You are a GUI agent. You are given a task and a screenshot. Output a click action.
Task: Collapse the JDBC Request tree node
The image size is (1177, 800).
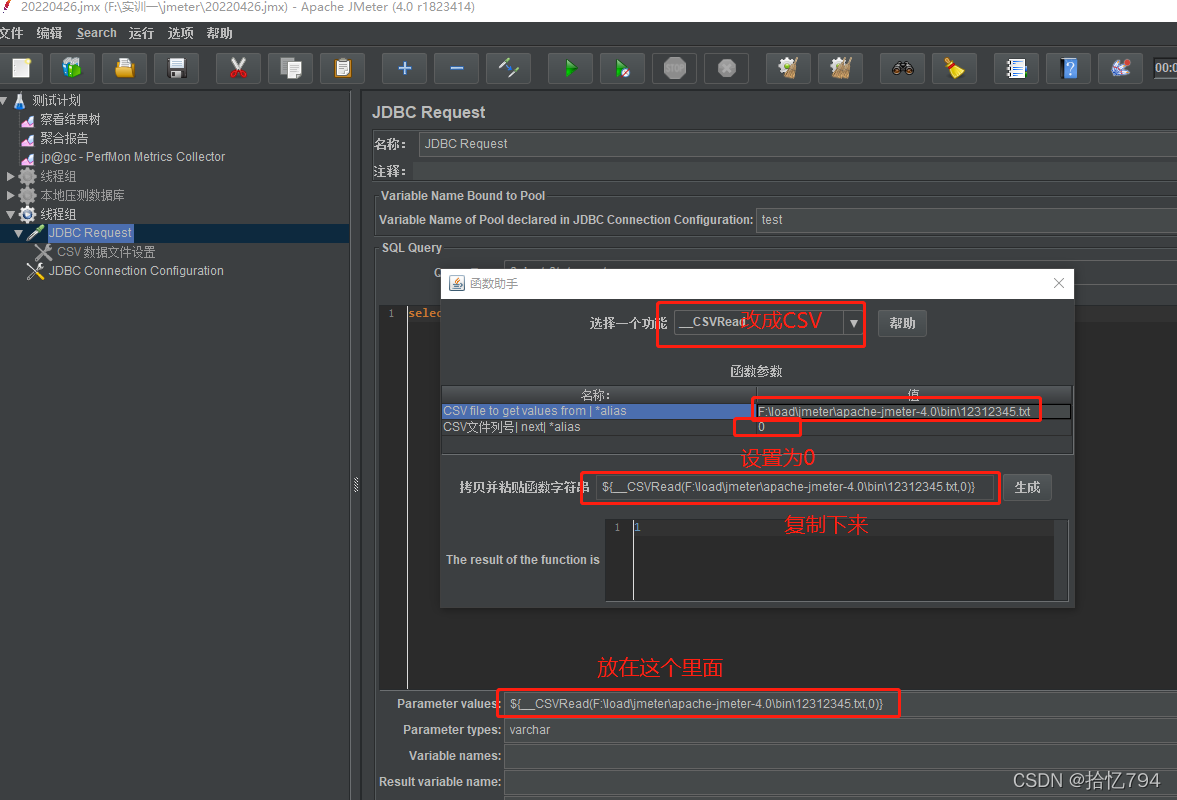coord(19,233)
